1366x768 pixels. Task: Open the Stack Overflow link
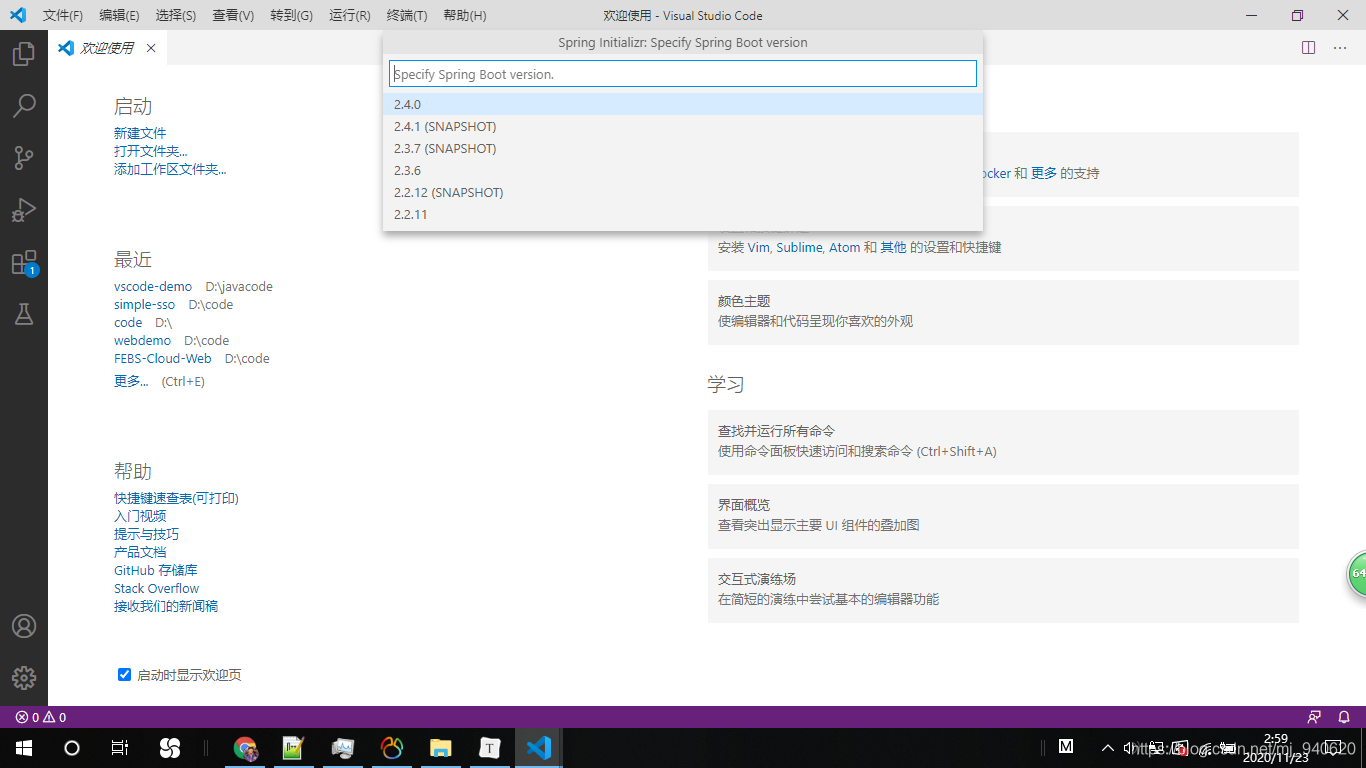click(x=156, y=588)
